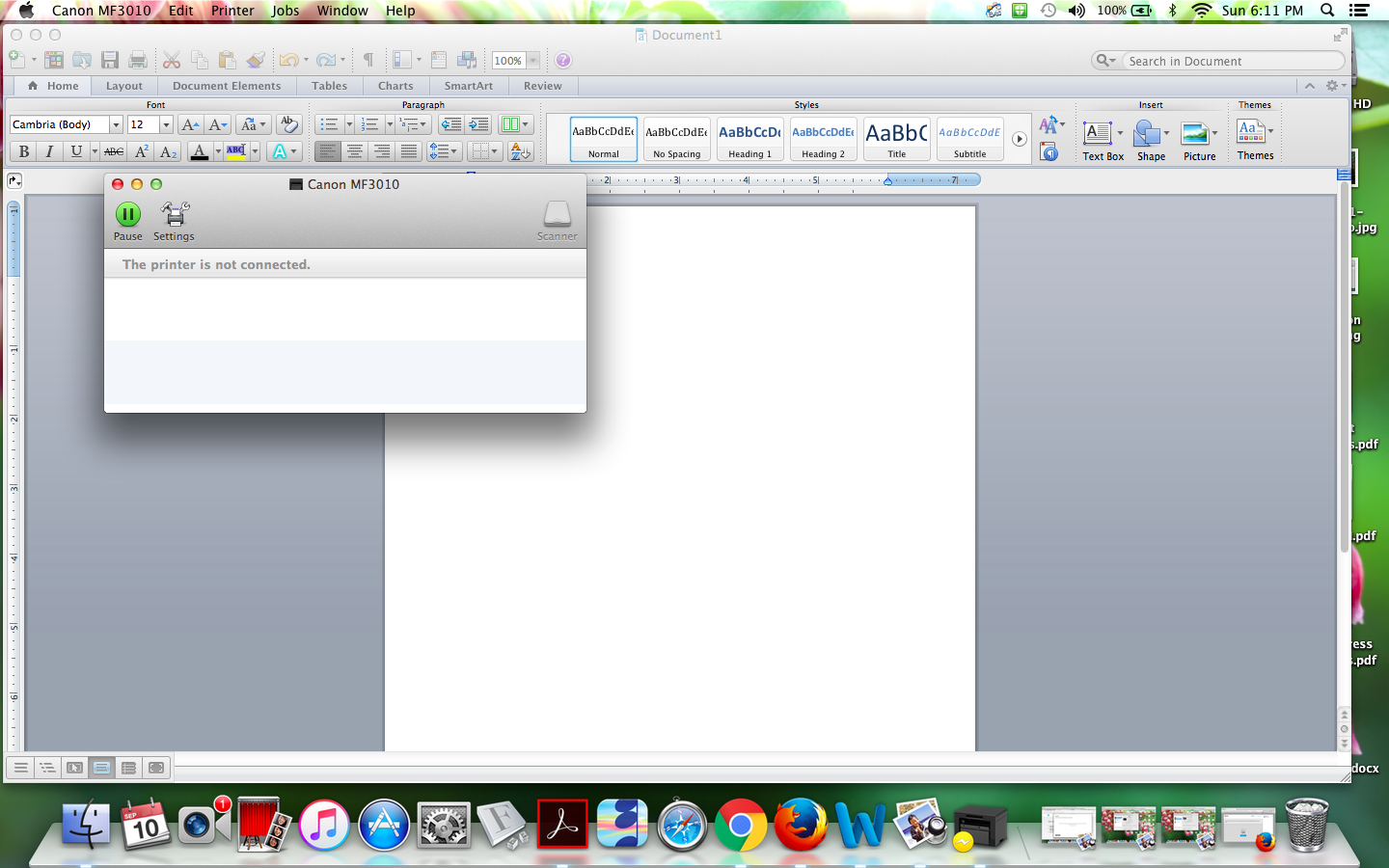
Task: Open the Themes gallery button
Action: [1255, 140]
